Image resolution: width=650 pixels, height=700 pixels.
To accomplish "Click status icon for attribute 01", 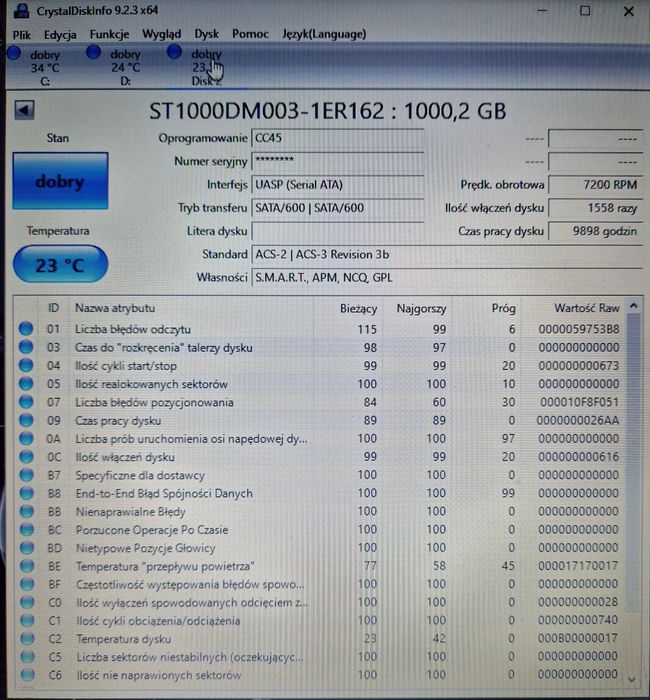I will (x=26, y=329).
